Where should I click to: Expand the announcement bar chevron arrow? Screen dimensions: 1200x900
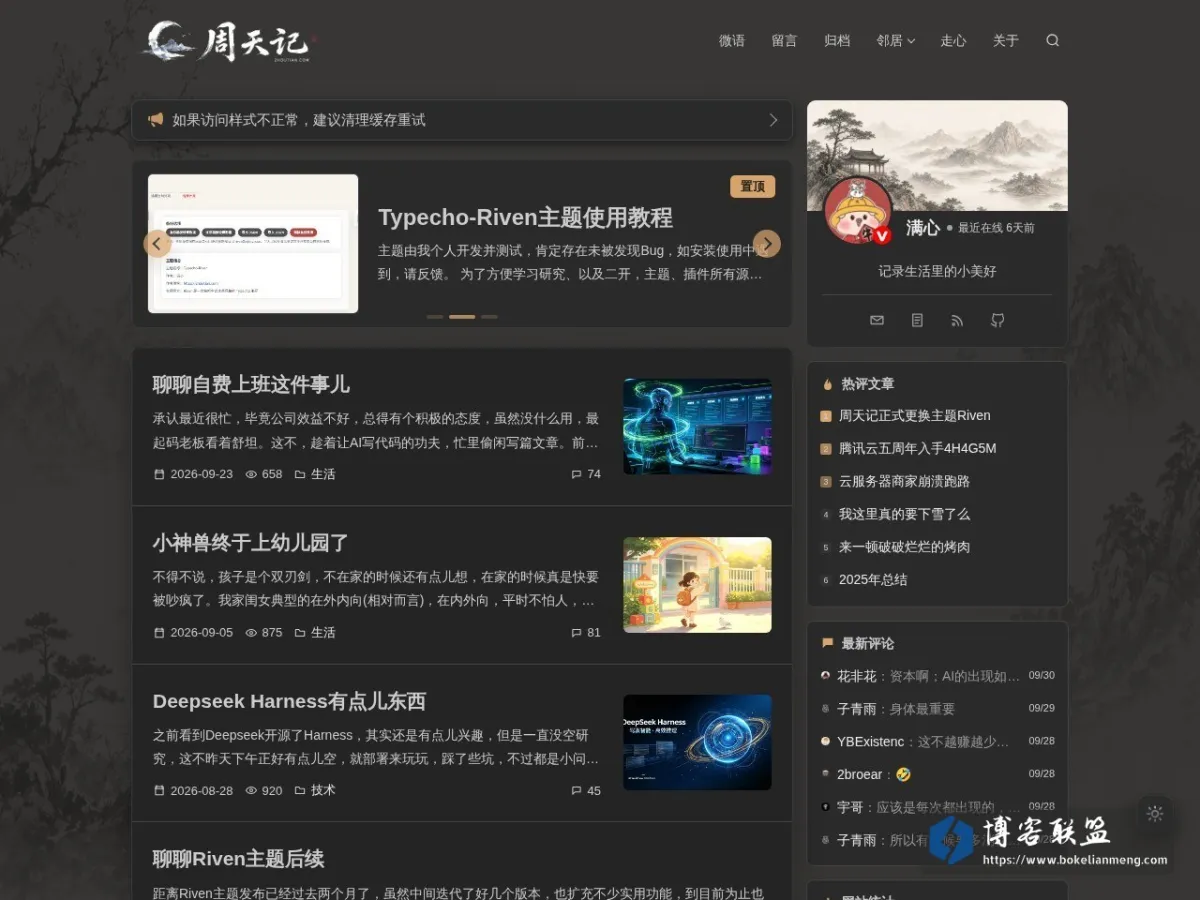click(x=773, y=120)
